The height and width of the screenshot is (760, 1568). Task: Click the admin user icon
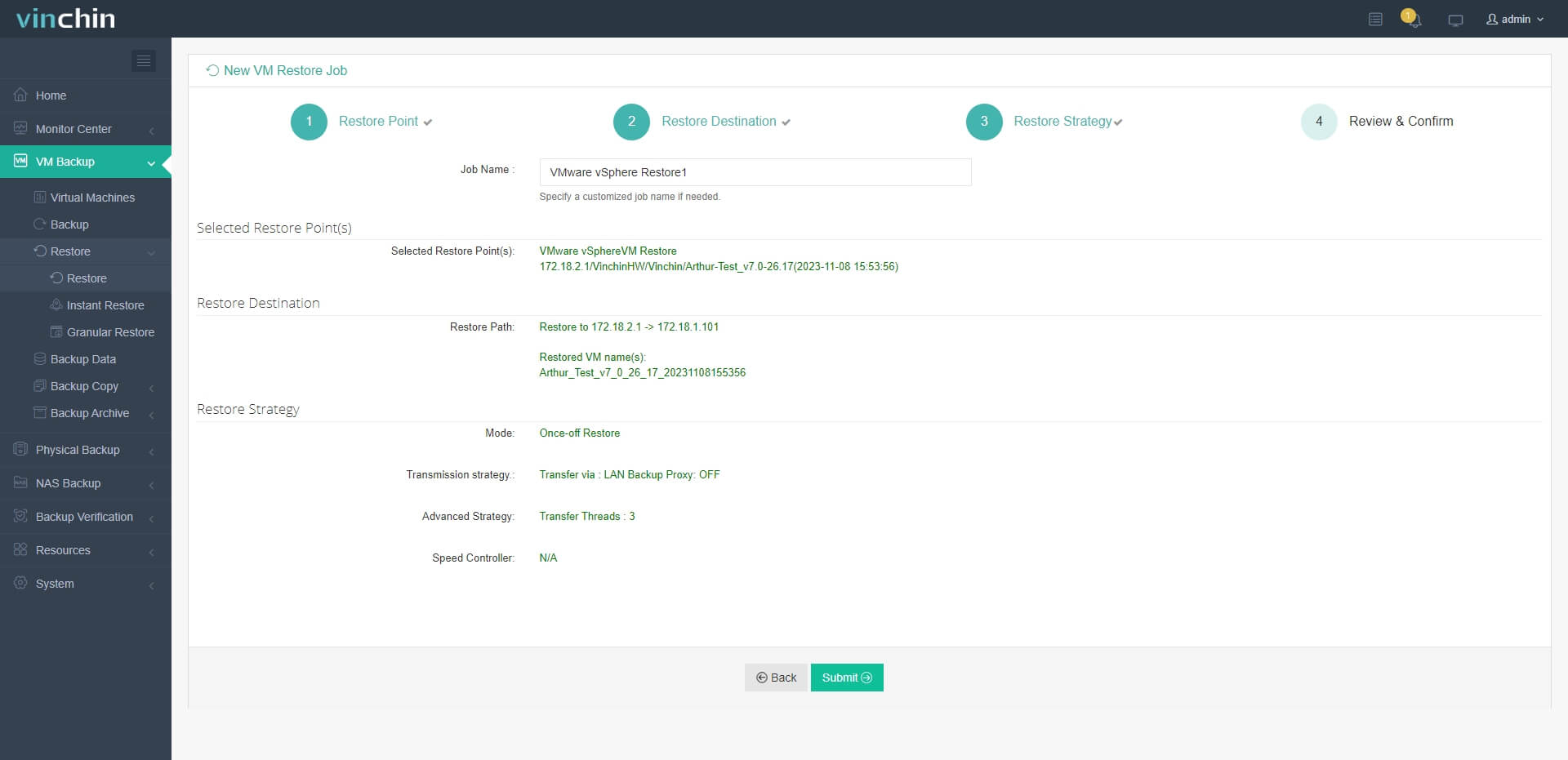pyautogui.click(x=1492, y=19)
